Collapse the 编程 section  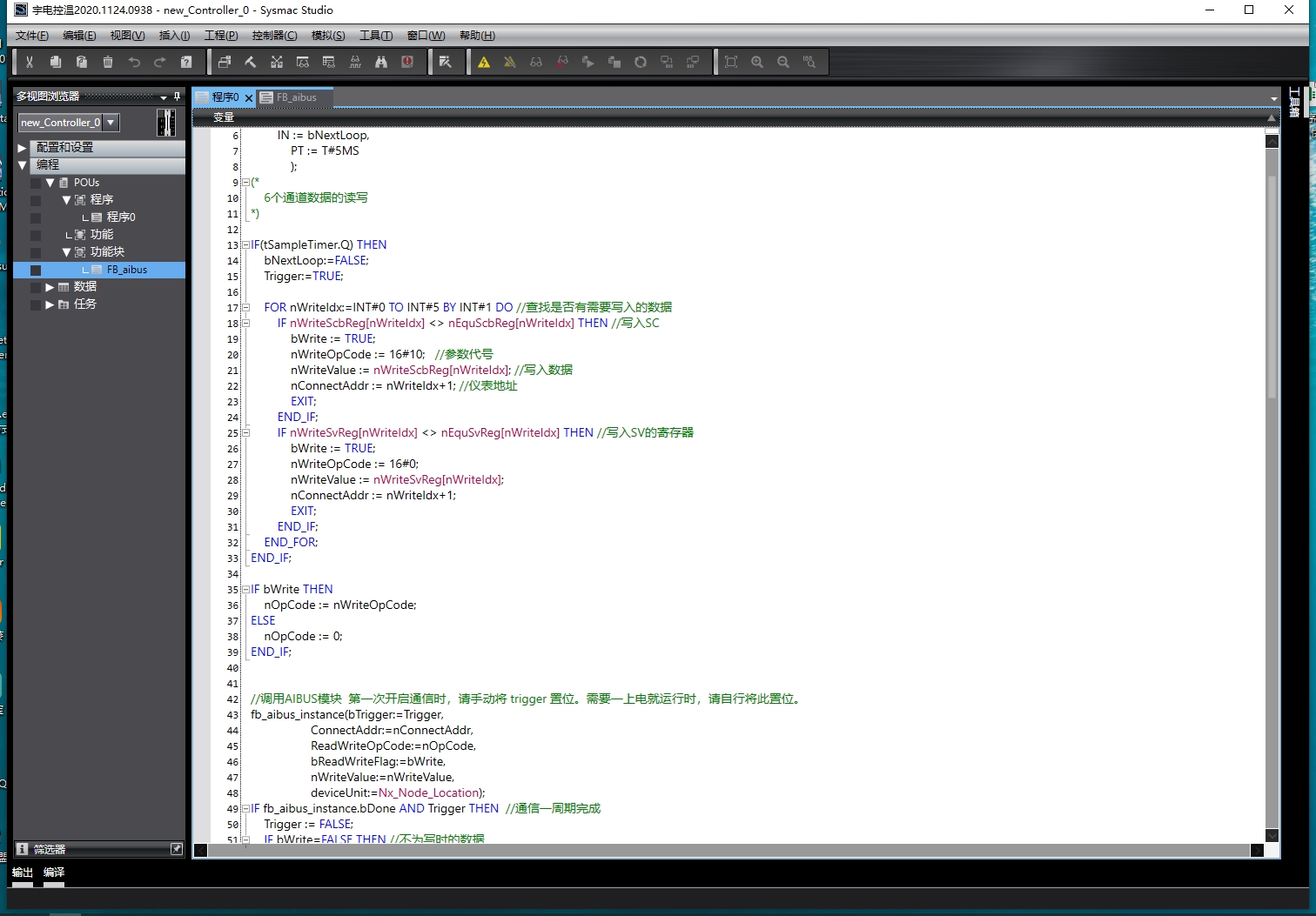coord(23,165)
